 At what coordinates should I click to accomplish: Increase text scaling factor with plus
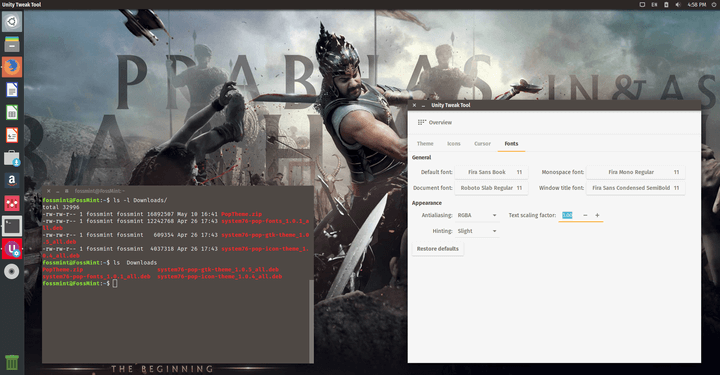click(x=597, y=215)
